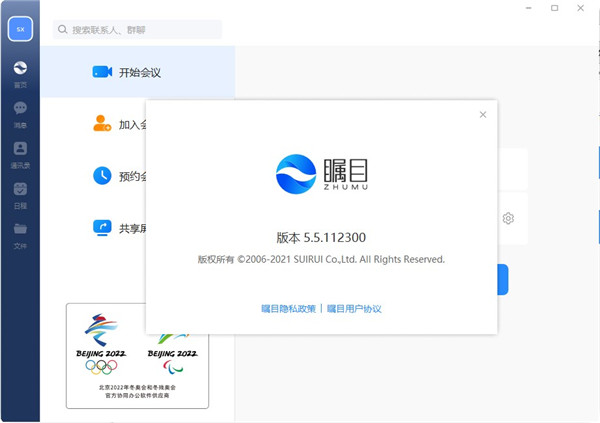
Task: Open the 瞩目用户协议 user agreement link
Action: point(354,309)
